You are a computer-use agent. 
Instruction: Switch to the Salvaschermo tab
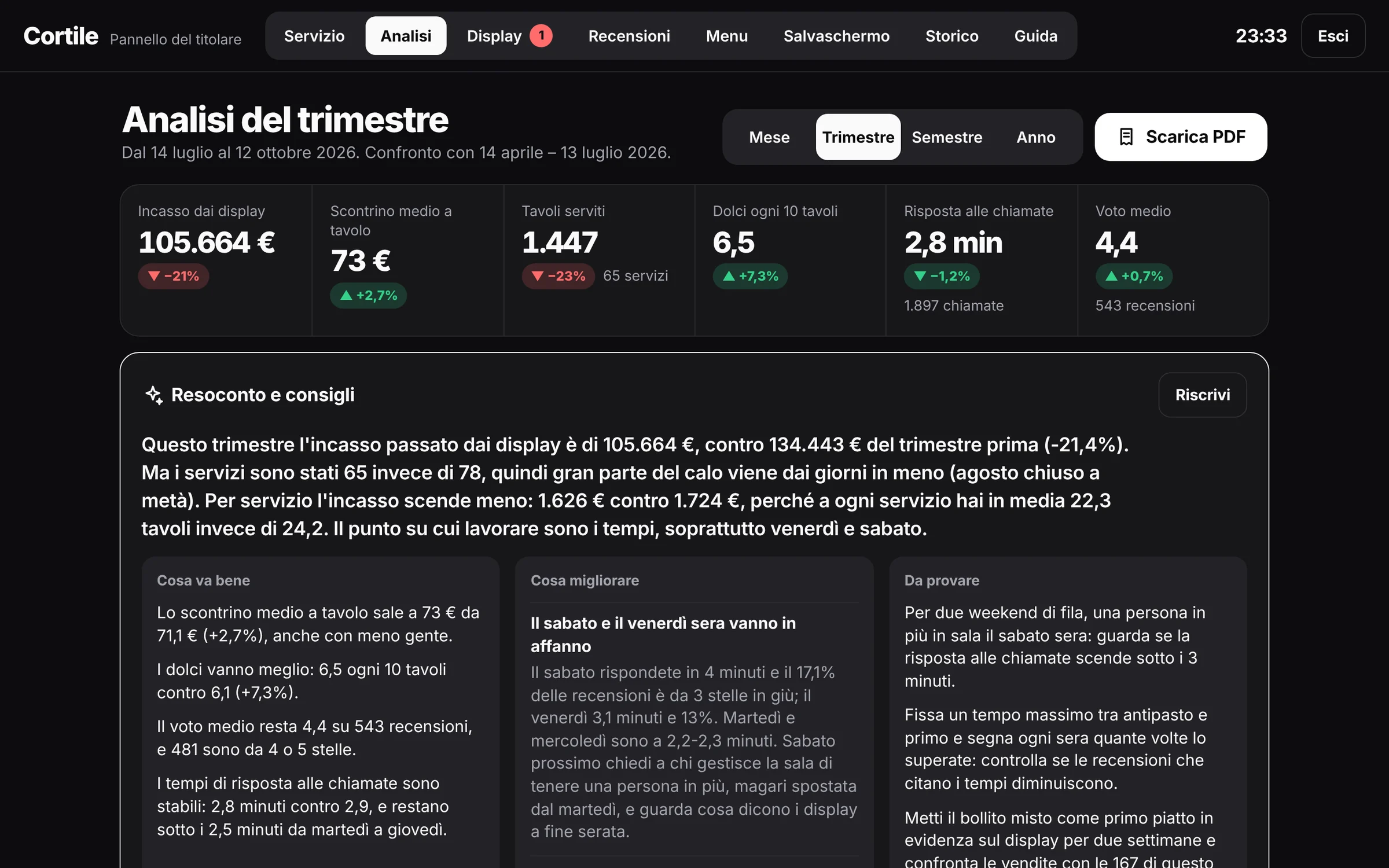pos(836,36)
